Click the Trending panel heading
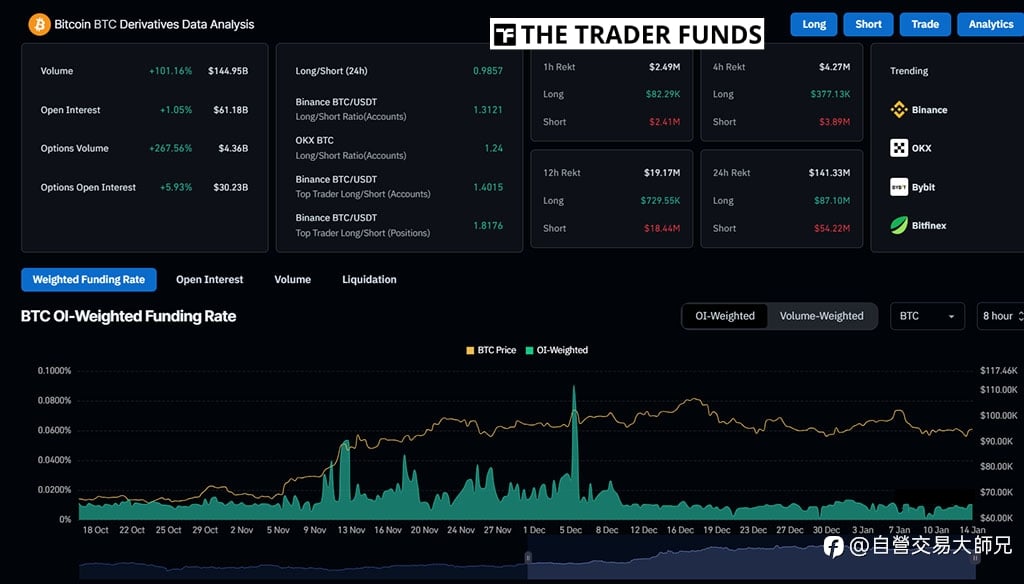 (909, 71)
